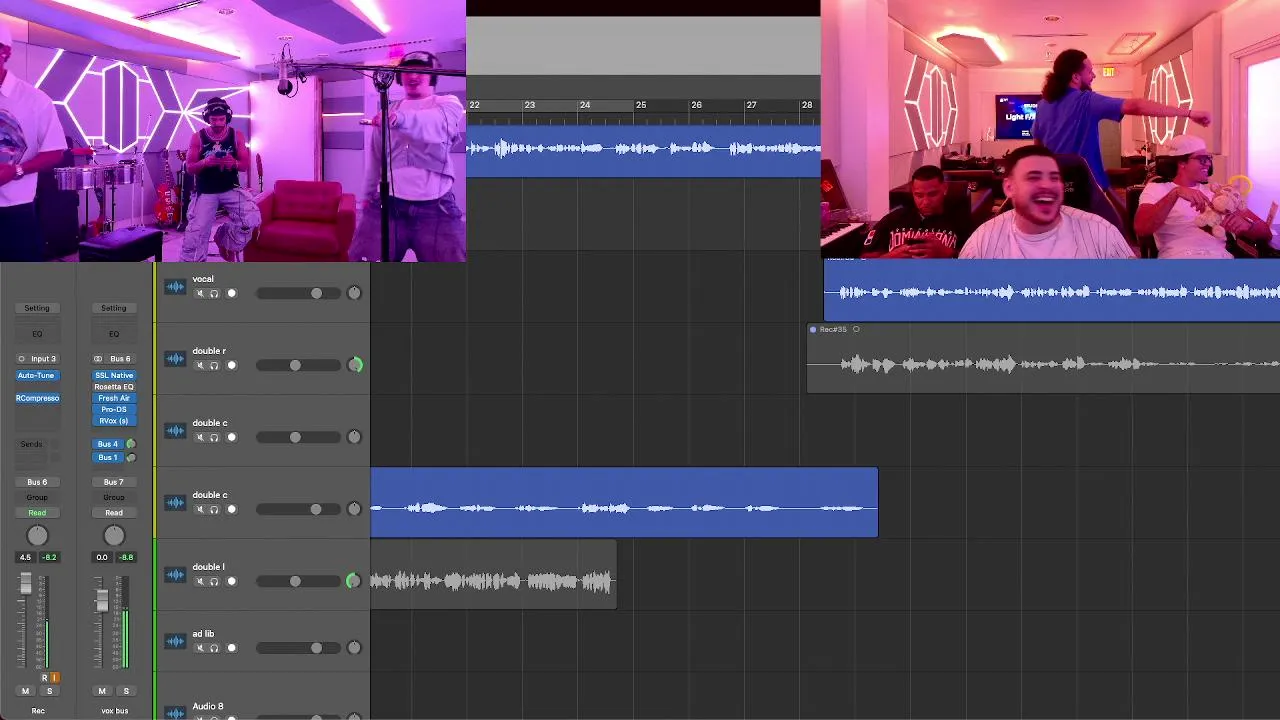Click the ad lib track waveform icon

click(176, 642)
